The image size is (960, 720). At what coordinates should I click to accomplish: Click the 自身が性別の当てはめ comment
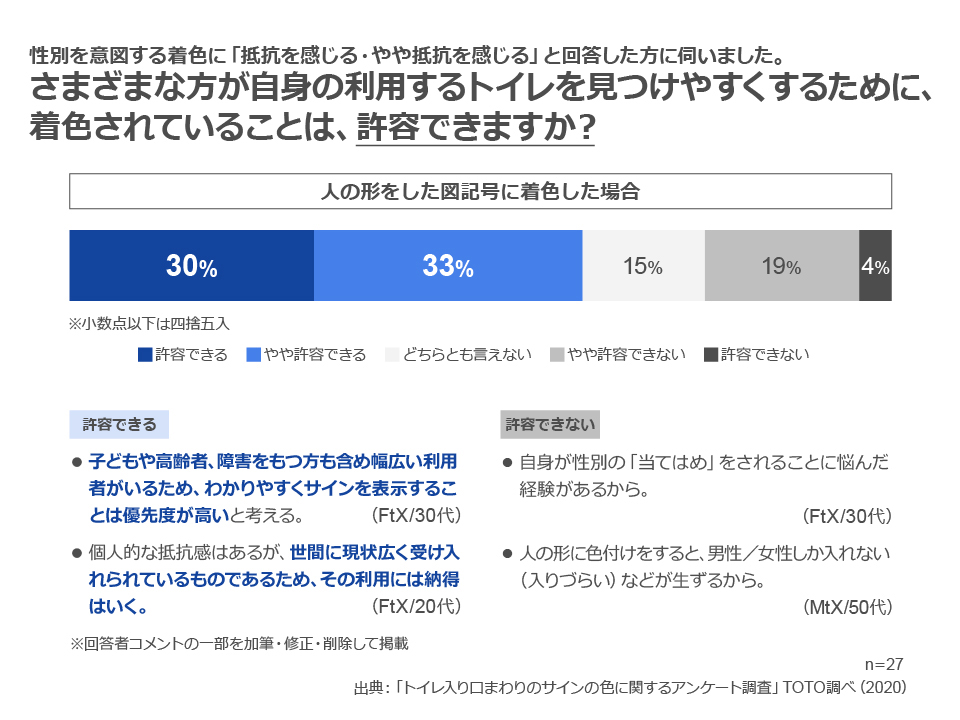click(703, 475)
